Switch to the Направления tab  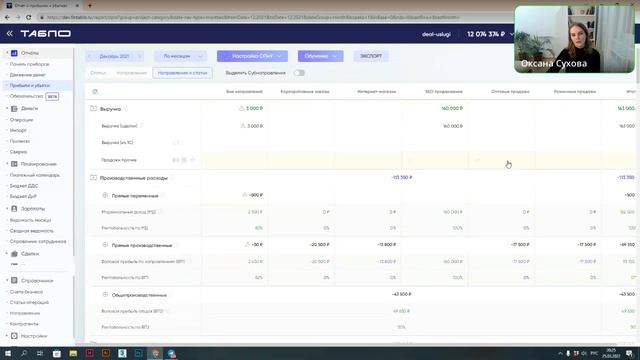click(x=131, y=73)
